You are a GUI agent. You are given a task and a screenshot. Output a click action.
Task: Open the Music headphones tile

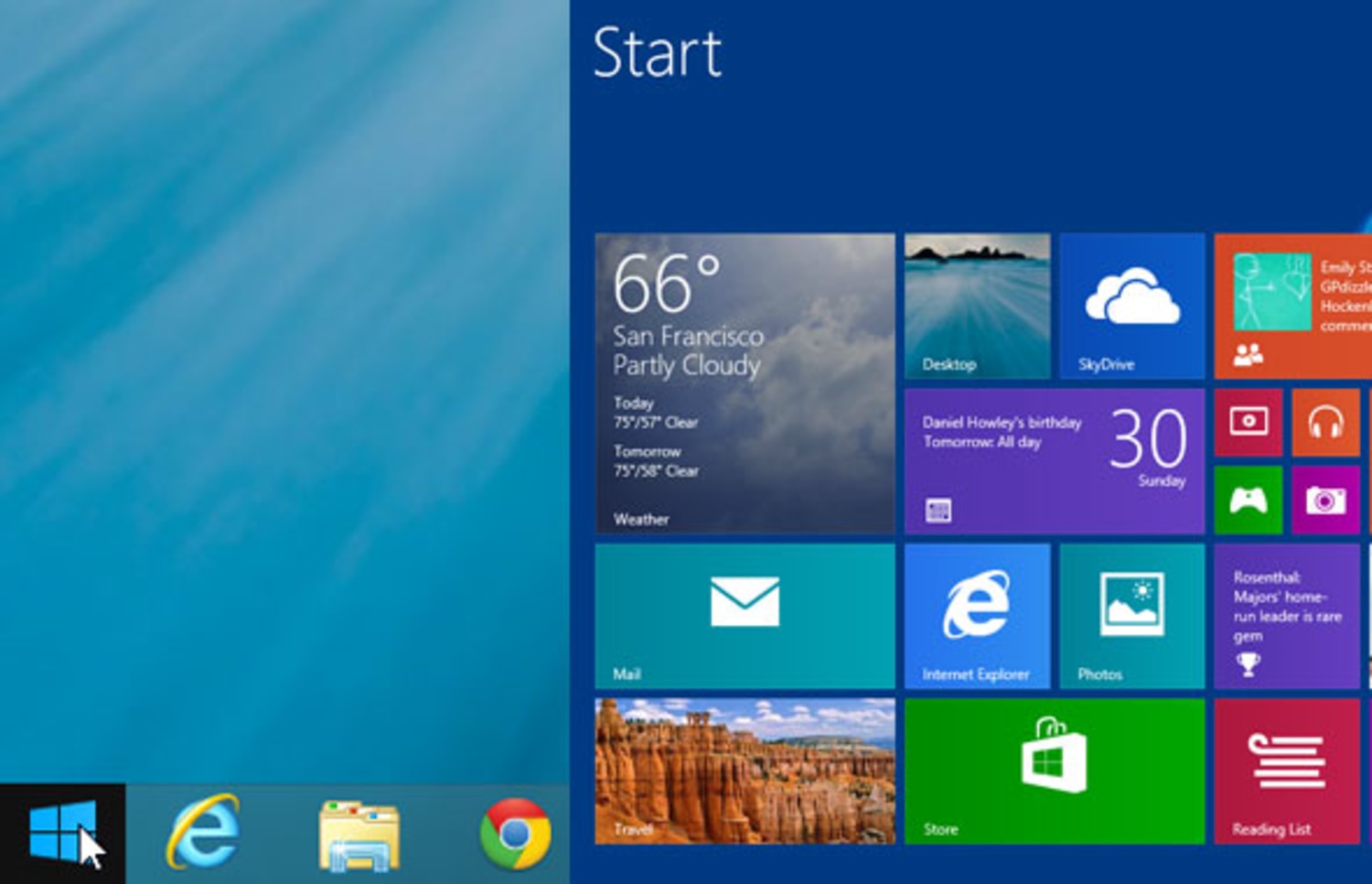tap(1325, 422)
